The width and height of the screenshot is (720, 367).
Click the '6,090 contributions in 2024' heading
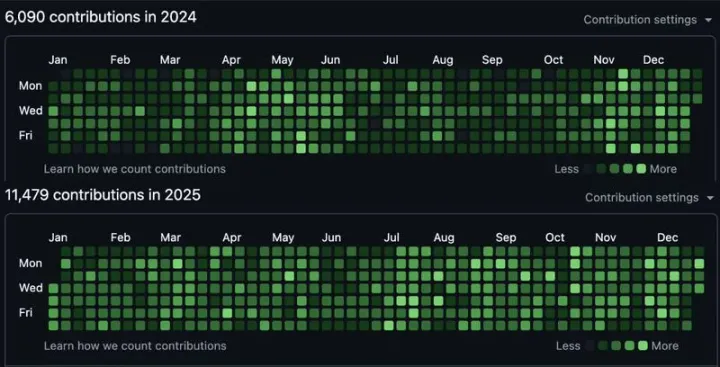101,17
